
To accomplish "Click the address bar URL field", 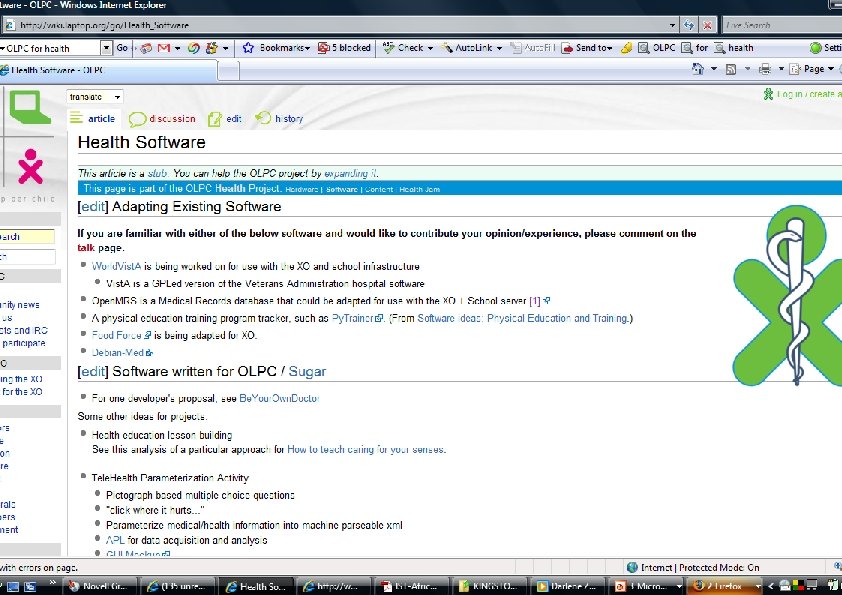I will (x=341, y=25).
